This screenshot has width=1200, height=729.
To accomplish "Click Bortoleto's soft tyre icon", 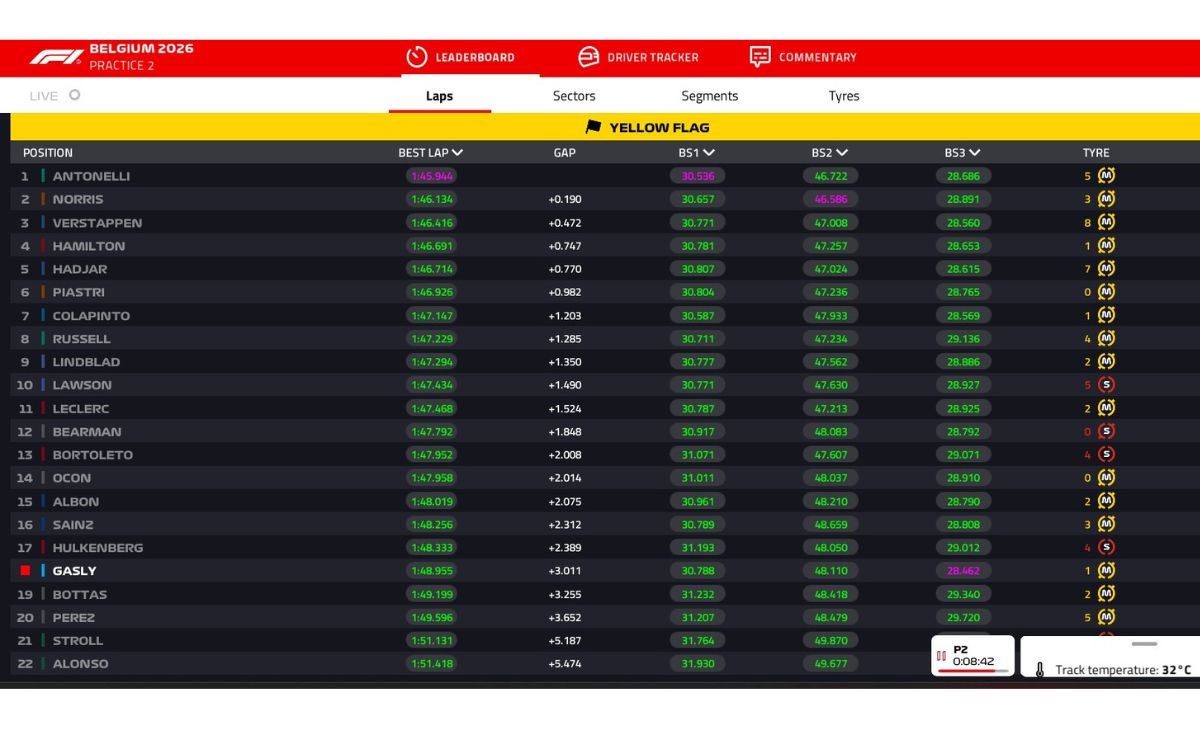I will (x=1106, y=455).
